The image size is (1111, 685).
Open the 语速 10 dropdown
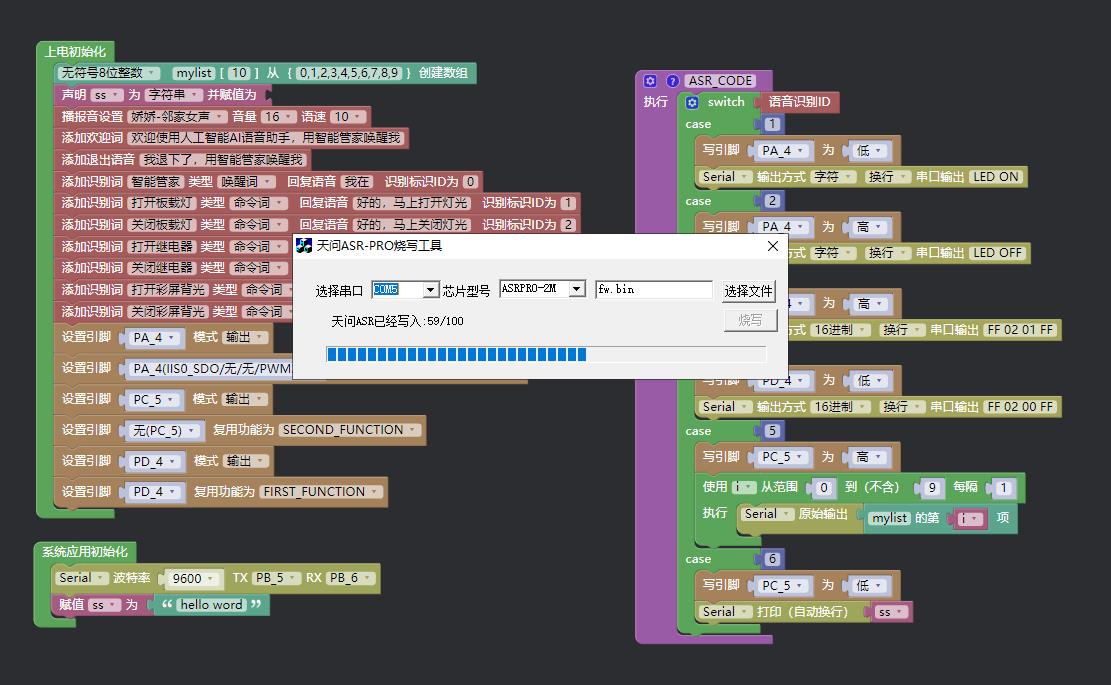click(x=347, y=117)
